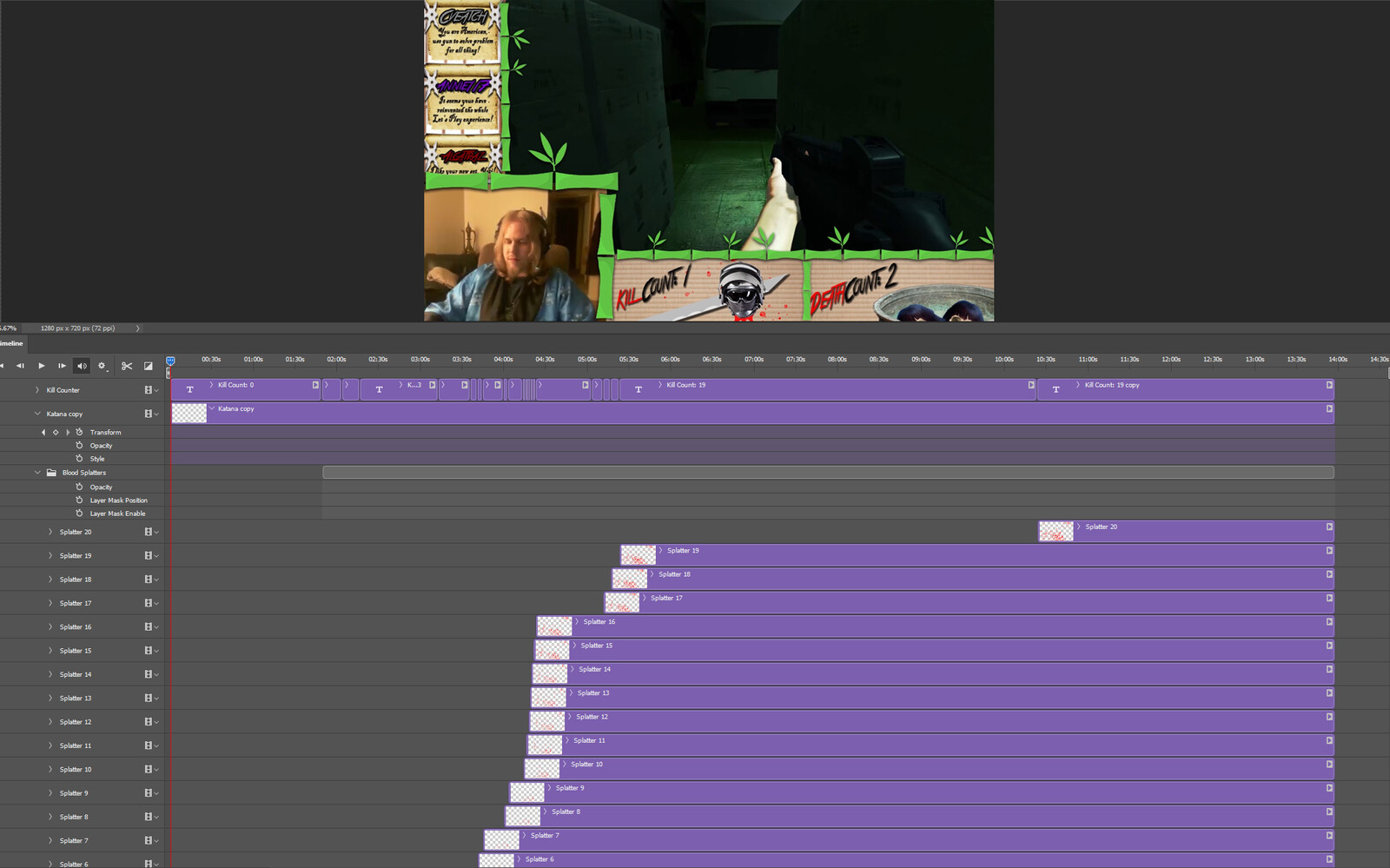Open clip options arrow on K...3 text clip
The width and height of the screenshot is (1390, 868).
coord(433,385)
